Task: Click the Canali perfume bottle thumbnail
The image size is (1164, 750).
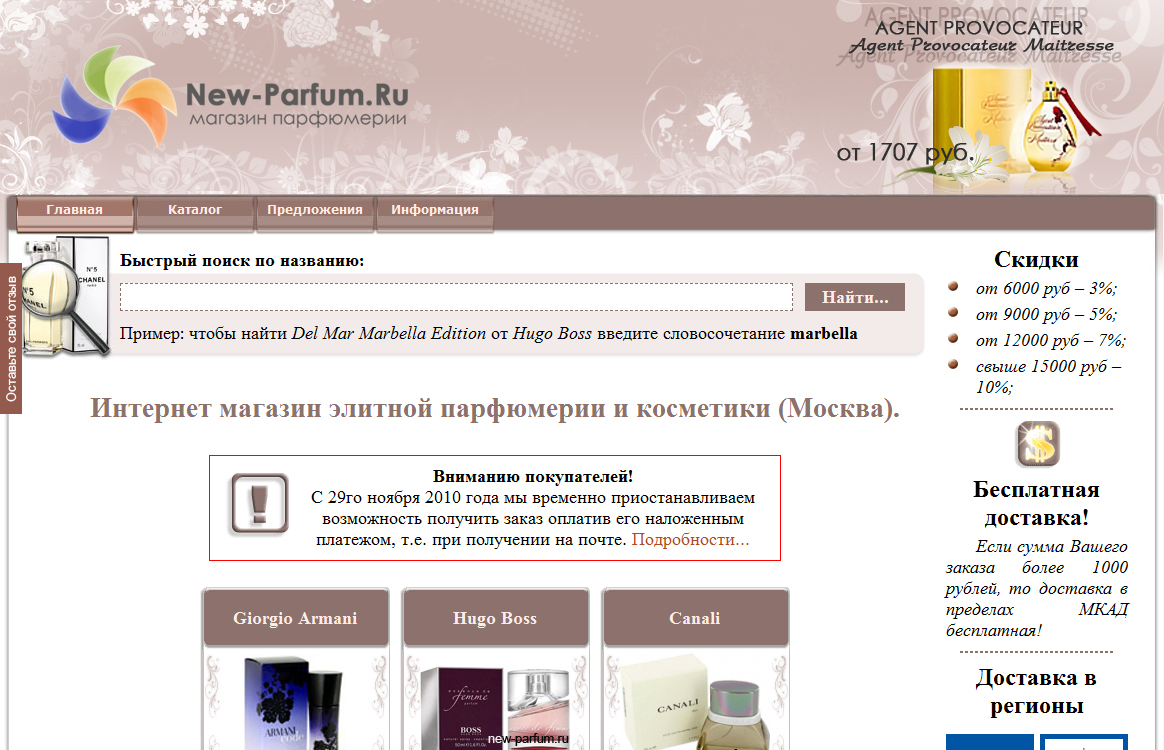Action: 696,702
